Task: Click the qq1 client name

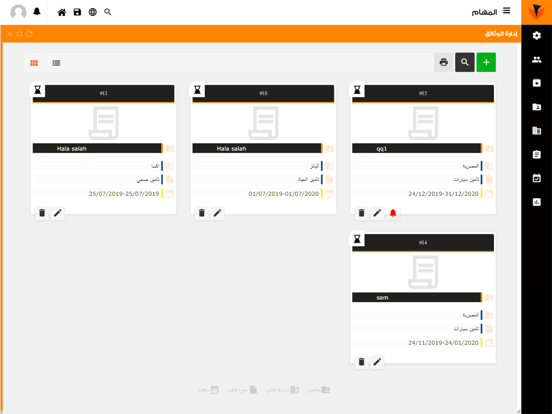Action: (382, 149)
